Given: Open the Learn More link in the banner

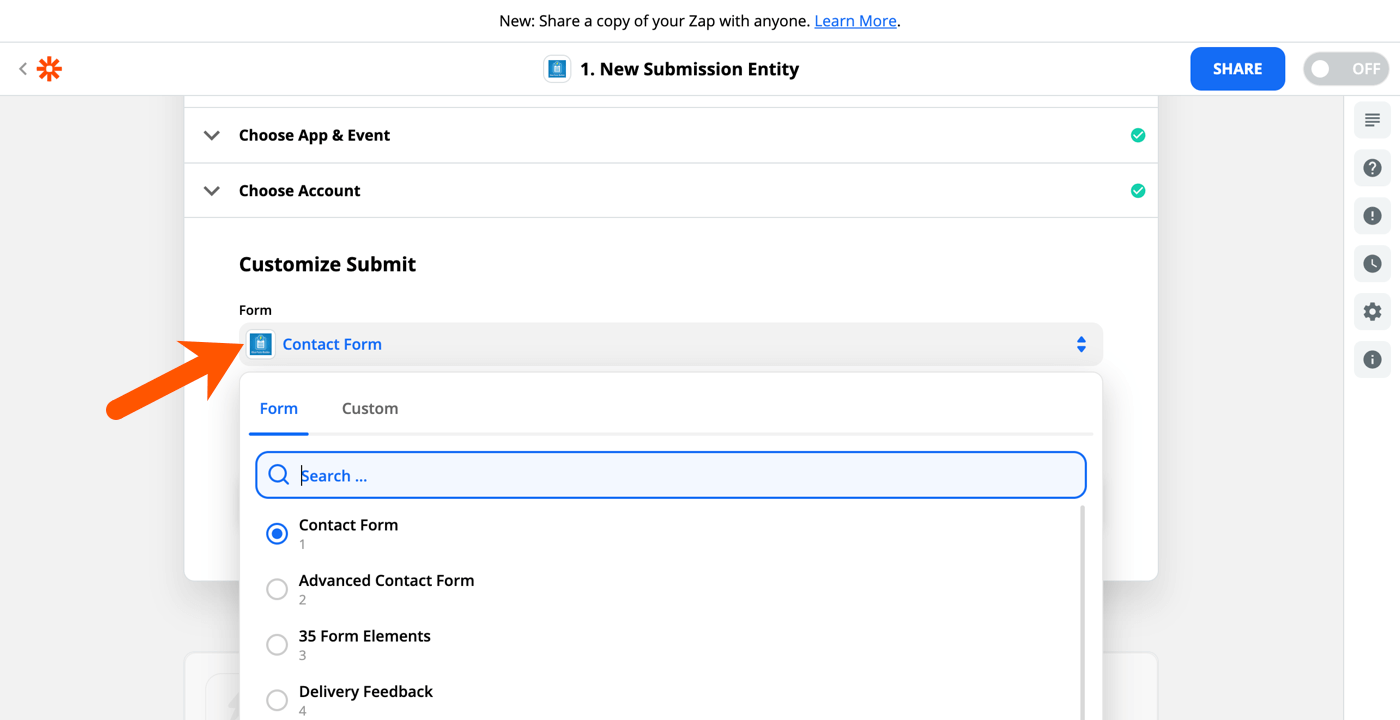Looking at the screenshot, I should point(855,20).
